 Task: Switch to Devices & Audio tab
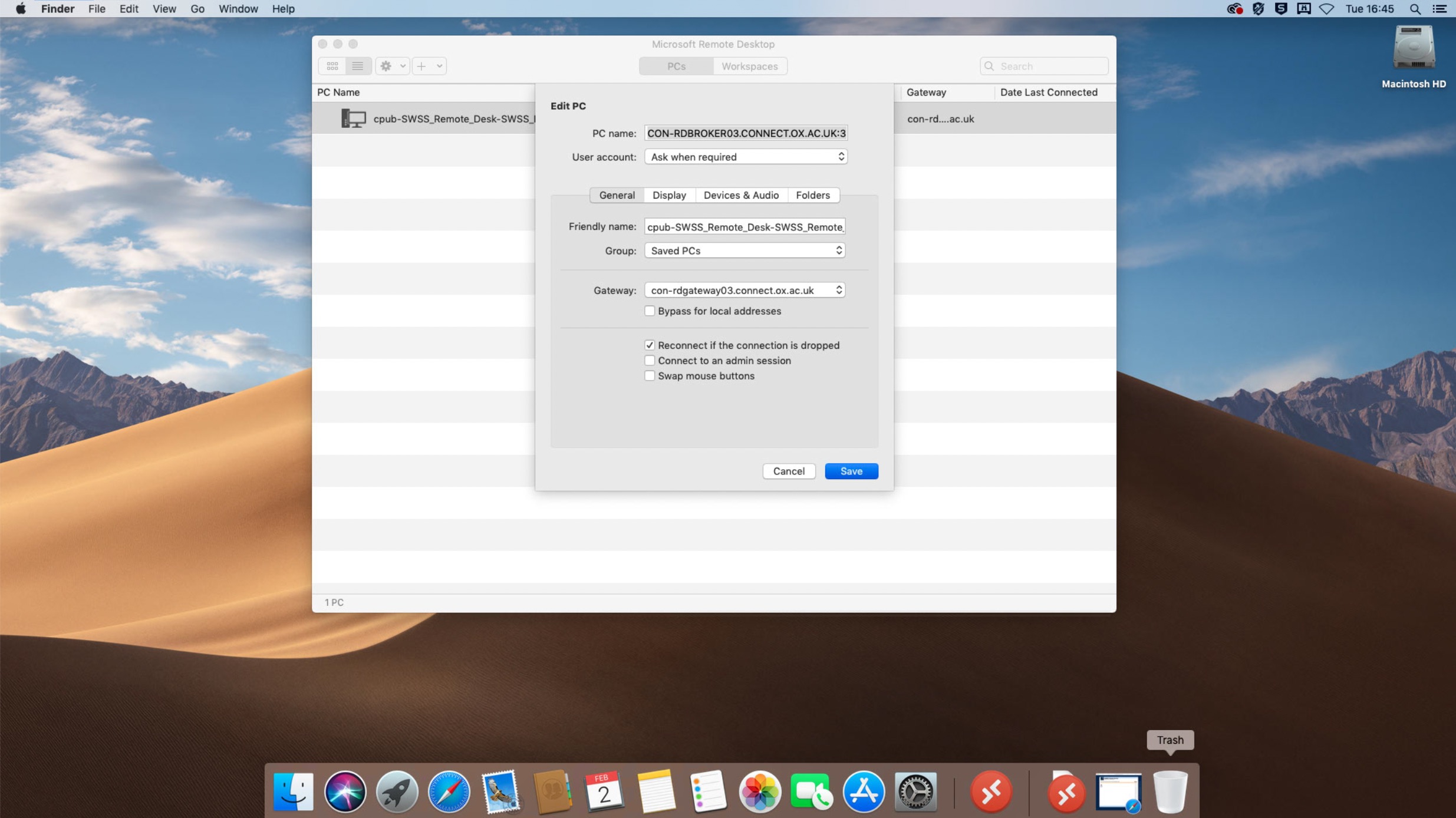741,195
